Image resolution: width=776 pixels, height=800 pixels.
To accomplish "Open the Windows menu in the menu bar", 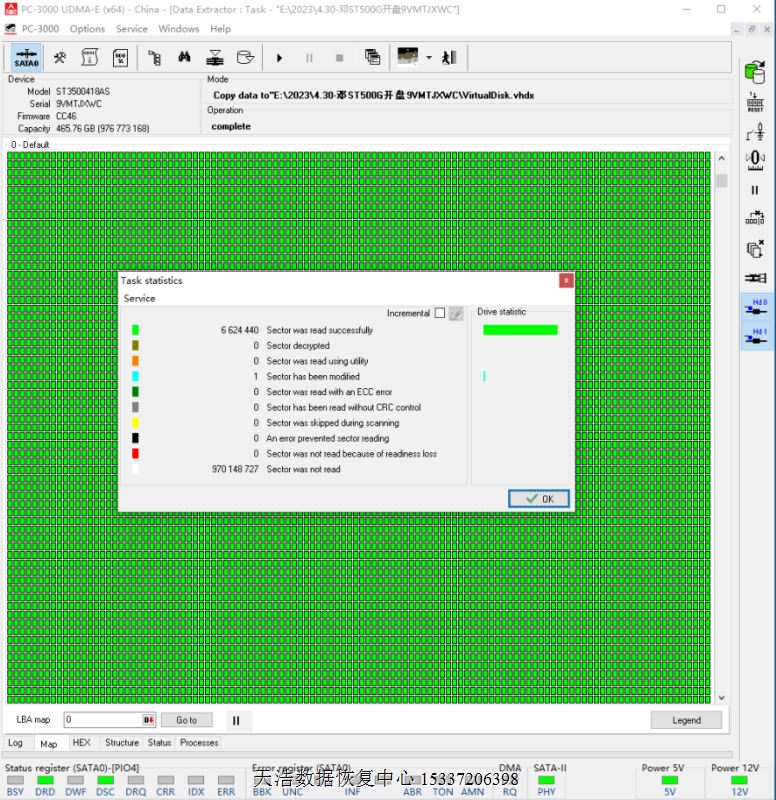I will (x=179, y=29).
